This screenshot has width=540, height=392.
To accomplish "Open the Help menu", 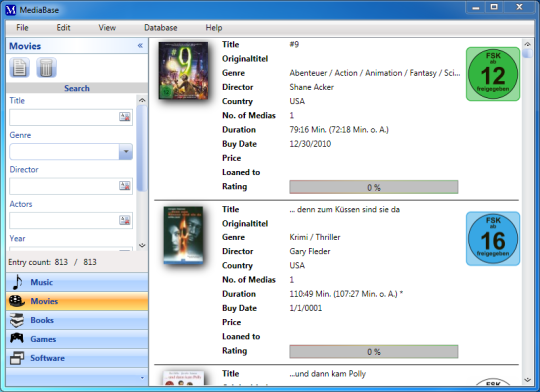I will (214, 28).
